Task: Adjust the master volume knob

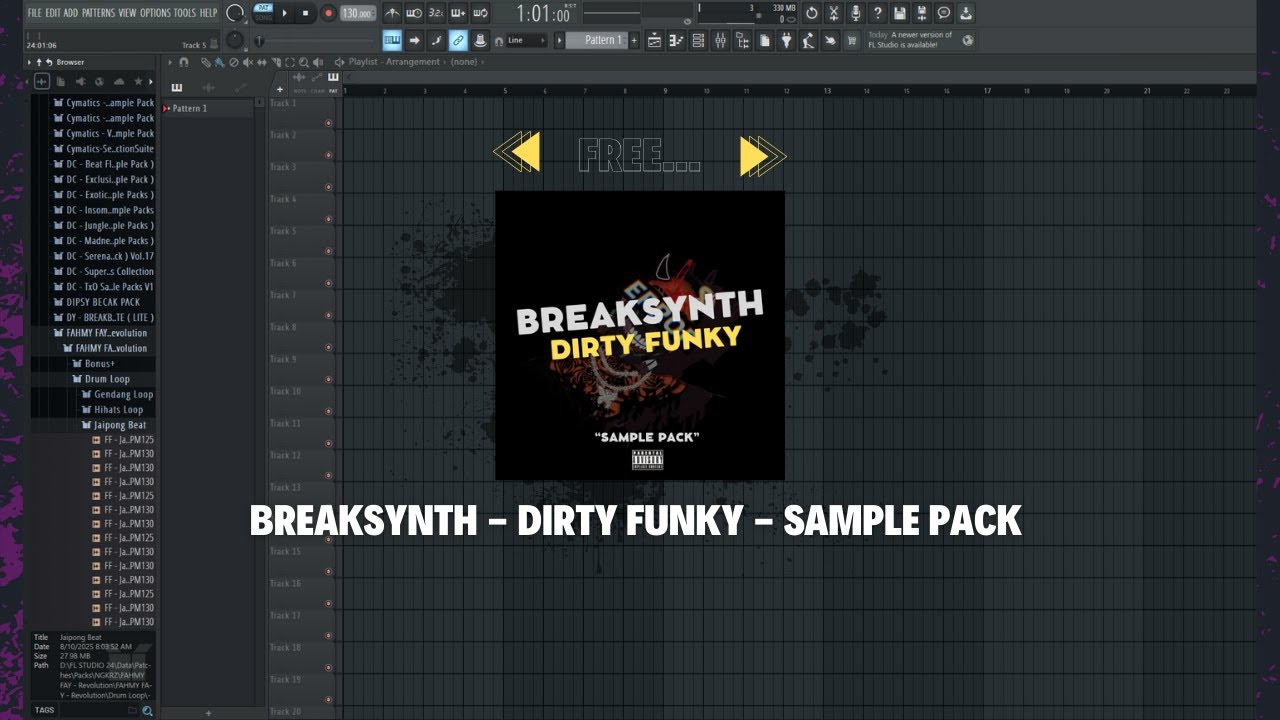Action: point(236,13)
